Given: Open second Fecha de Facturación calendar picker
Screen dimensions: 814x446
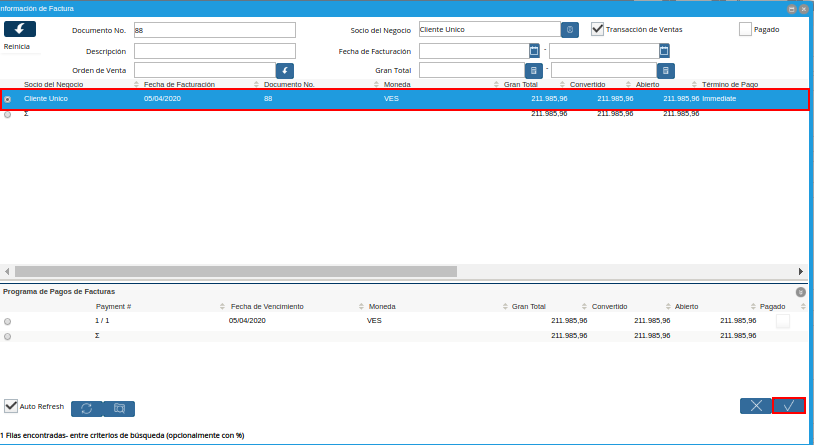Looking at the screenshot, I should [x=664, y=50].
